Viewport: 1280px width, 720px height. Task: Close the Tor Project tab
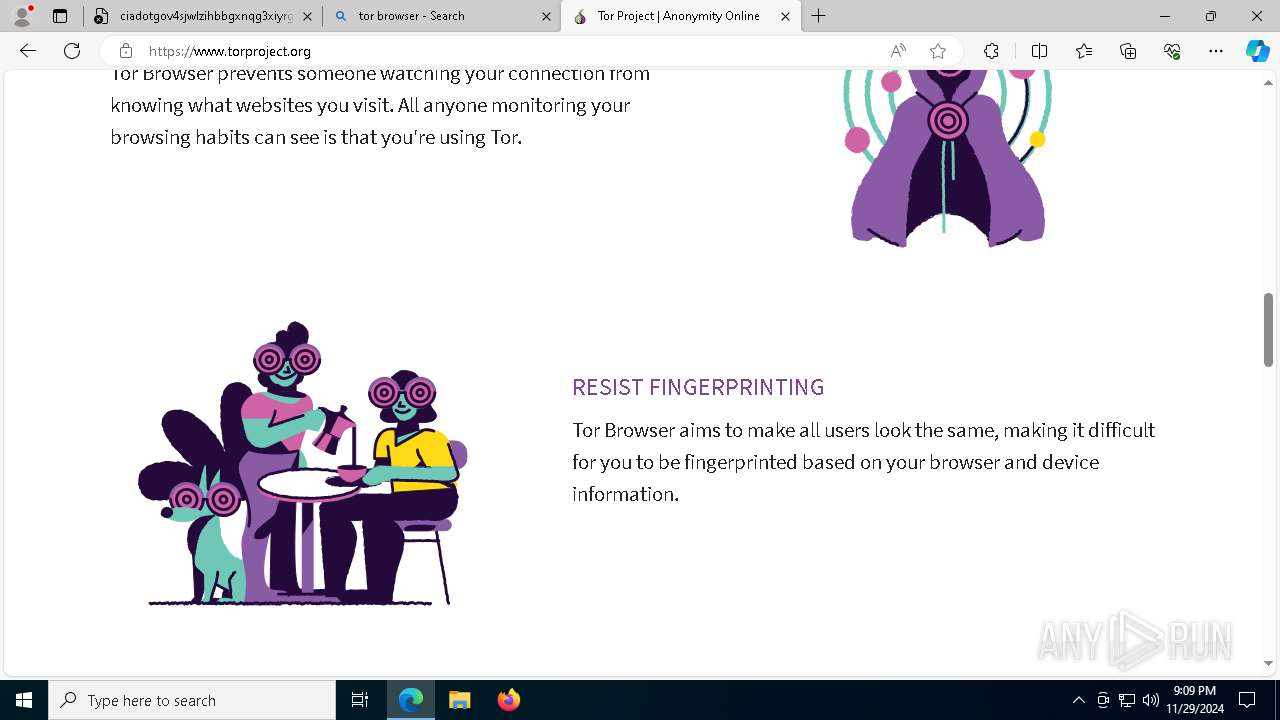(785, 16)
